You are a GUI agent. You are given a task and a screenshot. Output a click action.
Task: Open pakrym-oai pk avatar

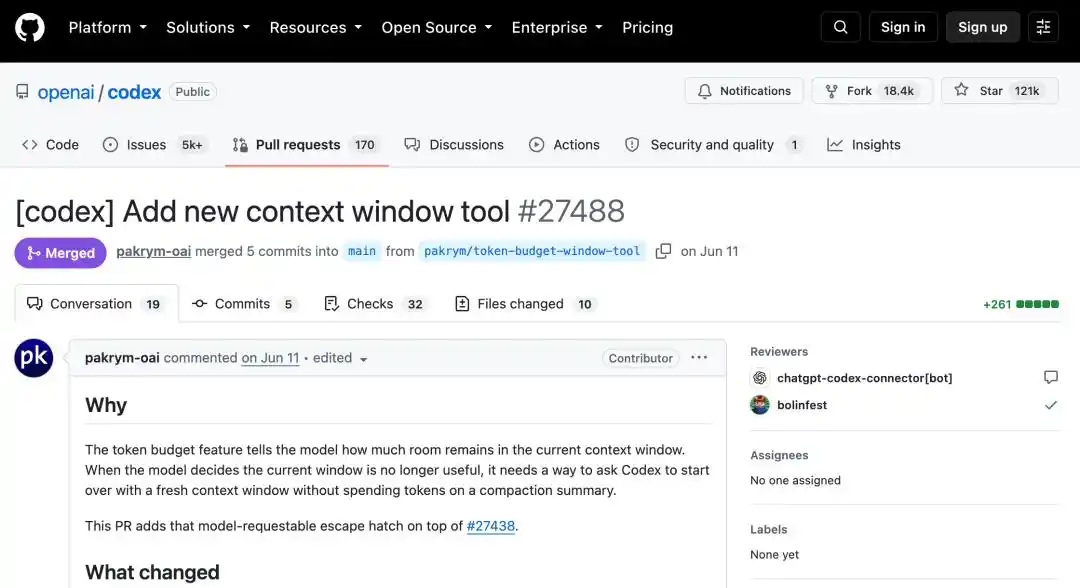pos(34,358)
